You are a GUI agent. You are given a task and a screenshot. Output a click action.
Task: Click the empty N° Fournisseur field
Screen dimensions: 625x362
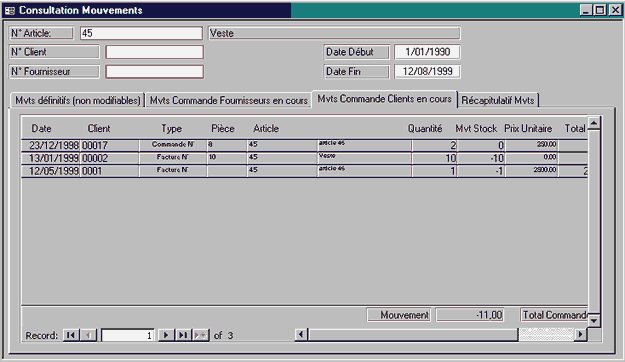tap(154, 71)
